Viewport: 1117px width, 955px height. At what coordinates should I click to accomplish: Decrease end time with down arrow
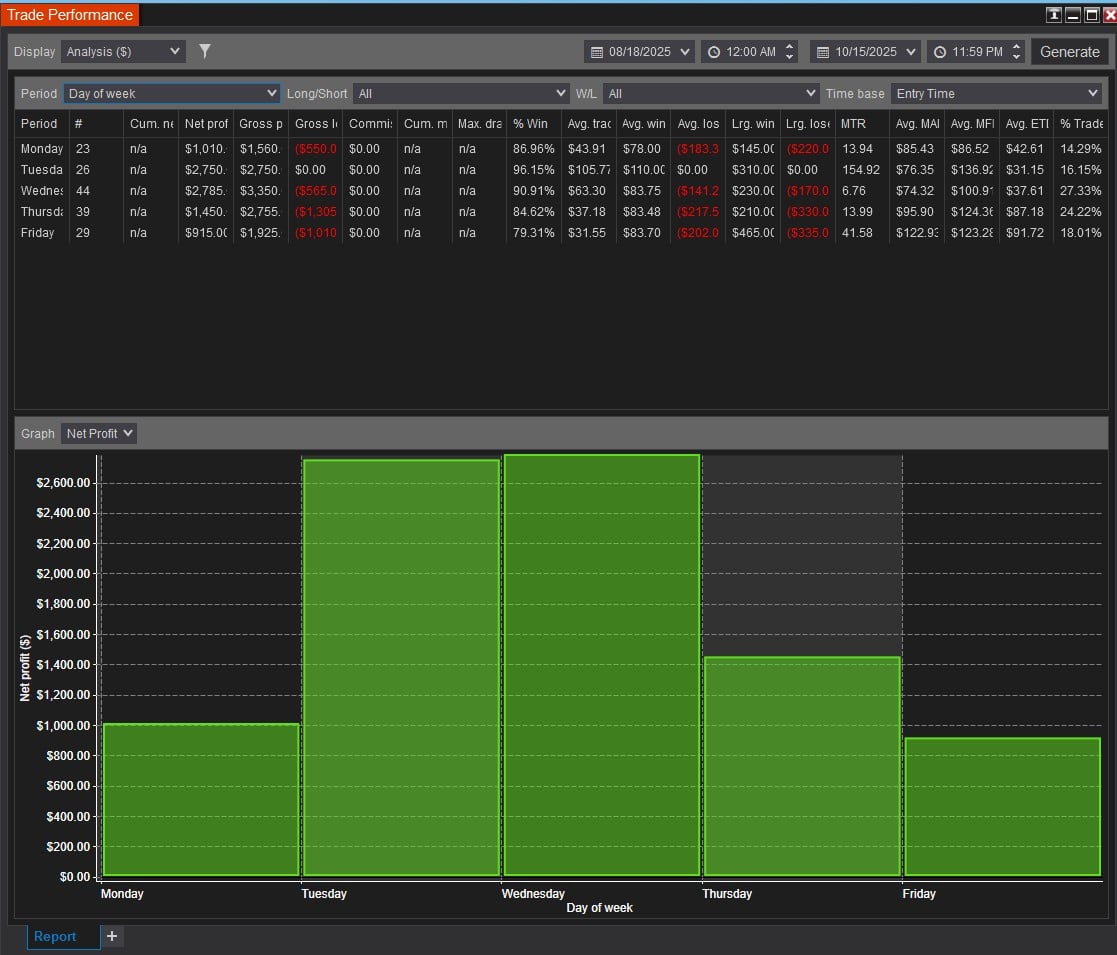point(1016,57)
